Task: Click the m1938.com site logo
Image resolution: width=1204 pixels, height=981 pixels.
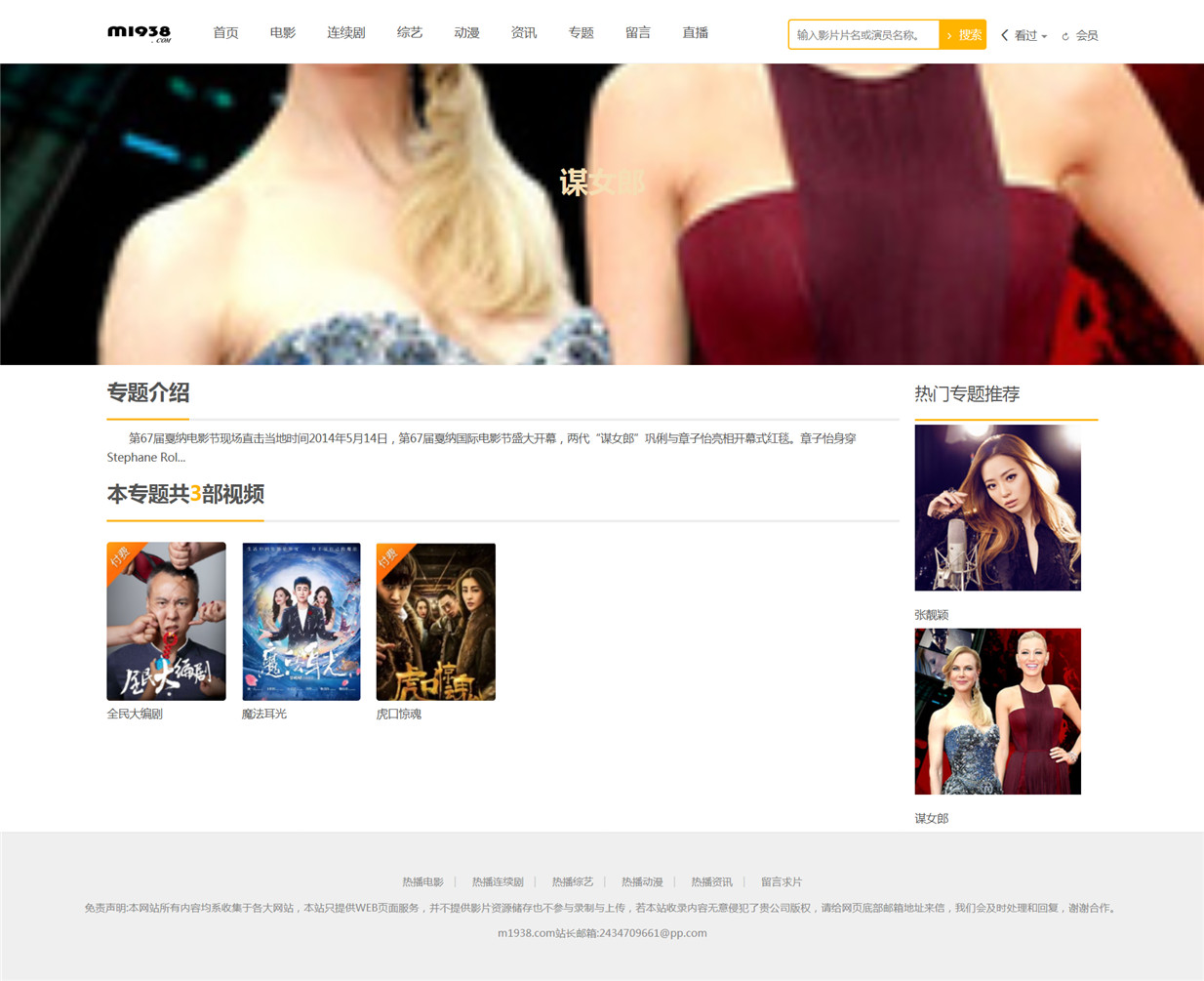Action: coord(140,33)
